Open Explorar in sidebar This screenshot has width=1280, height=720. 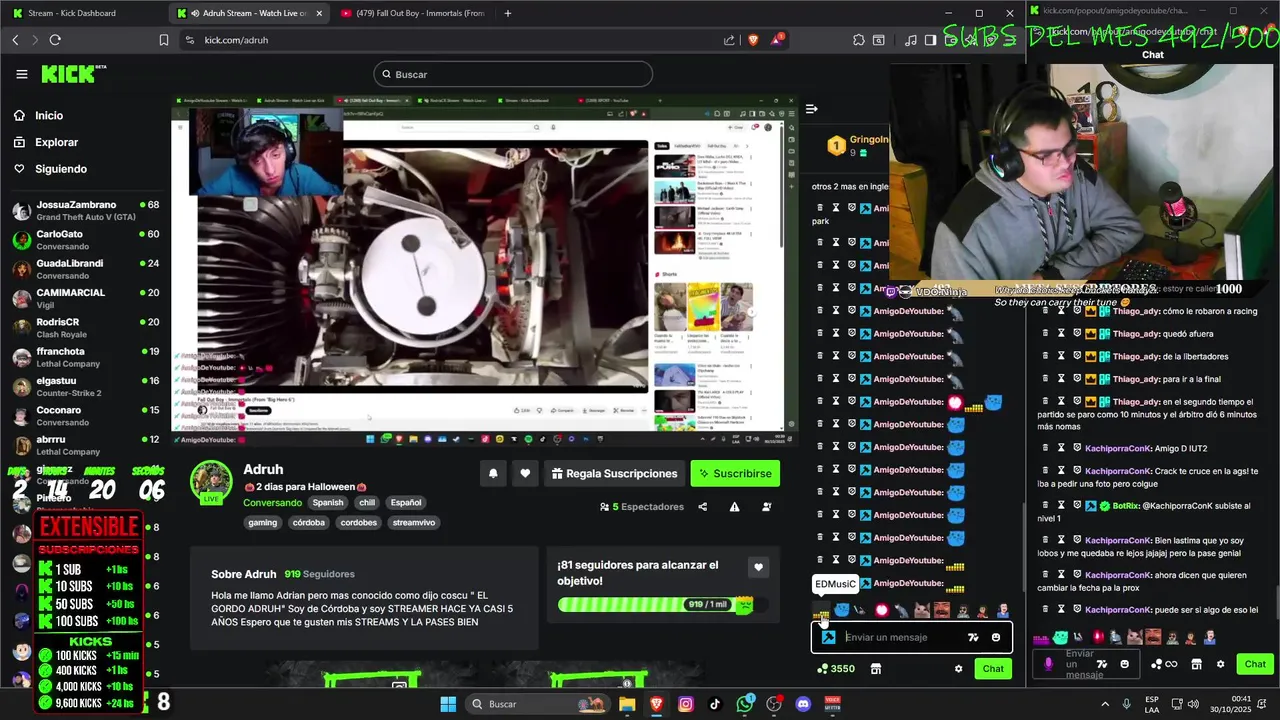[56, 142]
